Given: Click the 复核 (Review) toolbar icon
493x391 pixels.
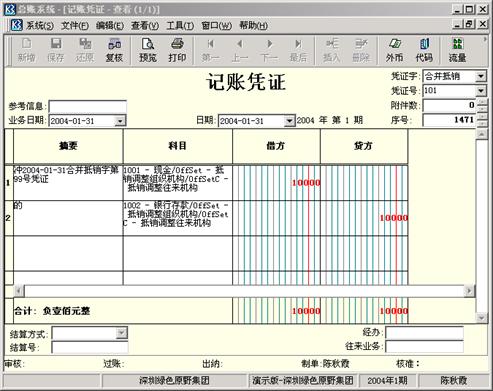Looking at the screenshot, I should tap(114, 50).
